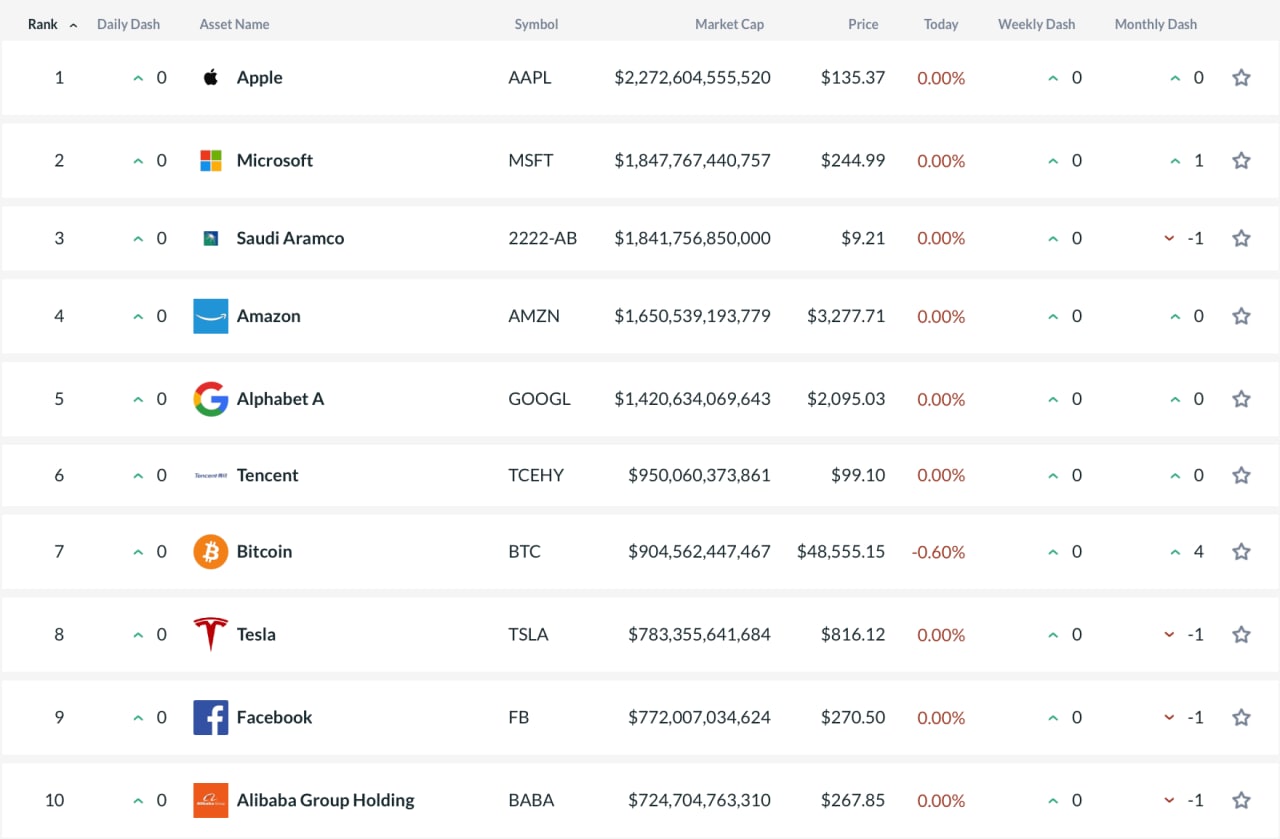Click the Monthly Dash column header
The width and height of the screenshot is (1280, 839).
coord(1155,24)
